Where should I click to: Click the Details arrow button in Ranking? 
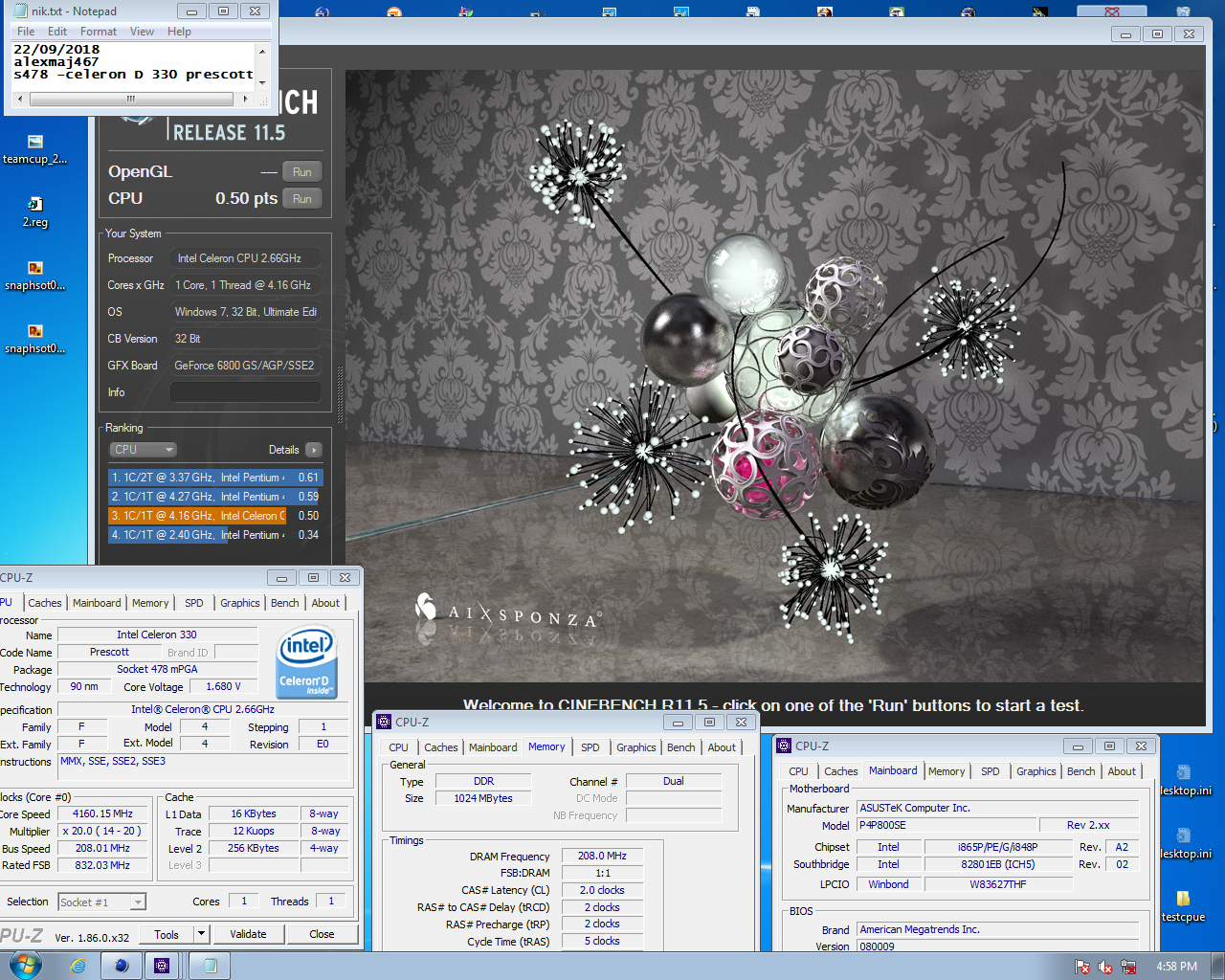(x=314, y=450)
